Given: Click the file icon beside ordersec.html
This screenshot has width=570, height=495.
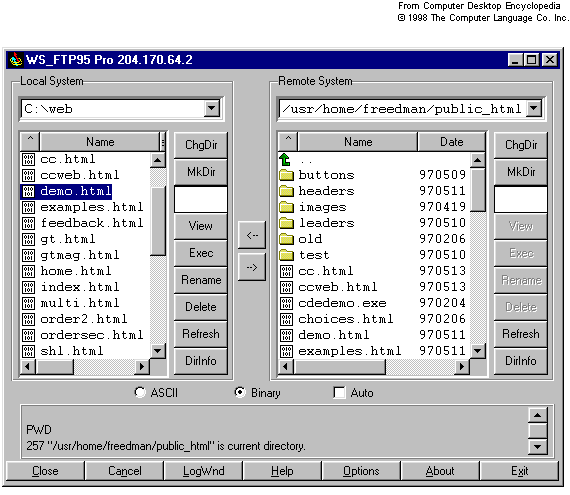Looking at the screenshot, I should pos(28,335).
